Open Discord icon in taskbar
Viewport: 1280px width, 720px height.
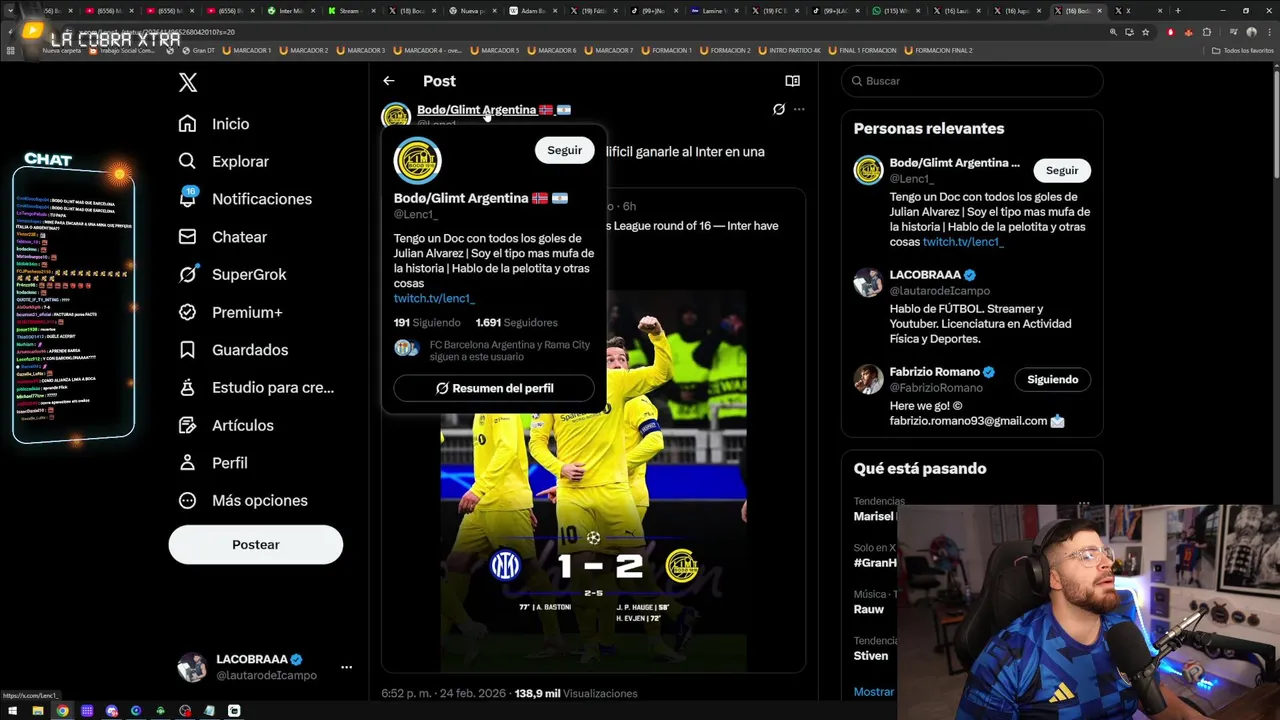(x=111, y=711)
